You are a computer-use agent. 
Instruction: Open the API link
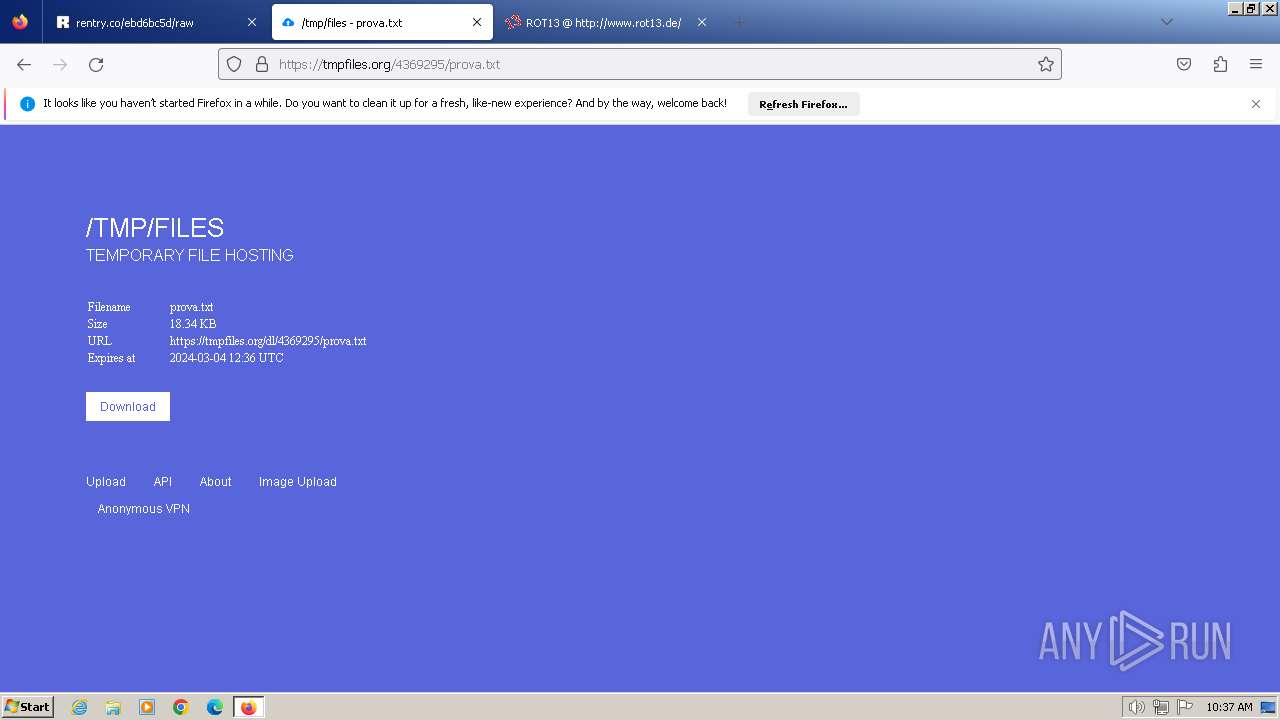click(163, 482)
